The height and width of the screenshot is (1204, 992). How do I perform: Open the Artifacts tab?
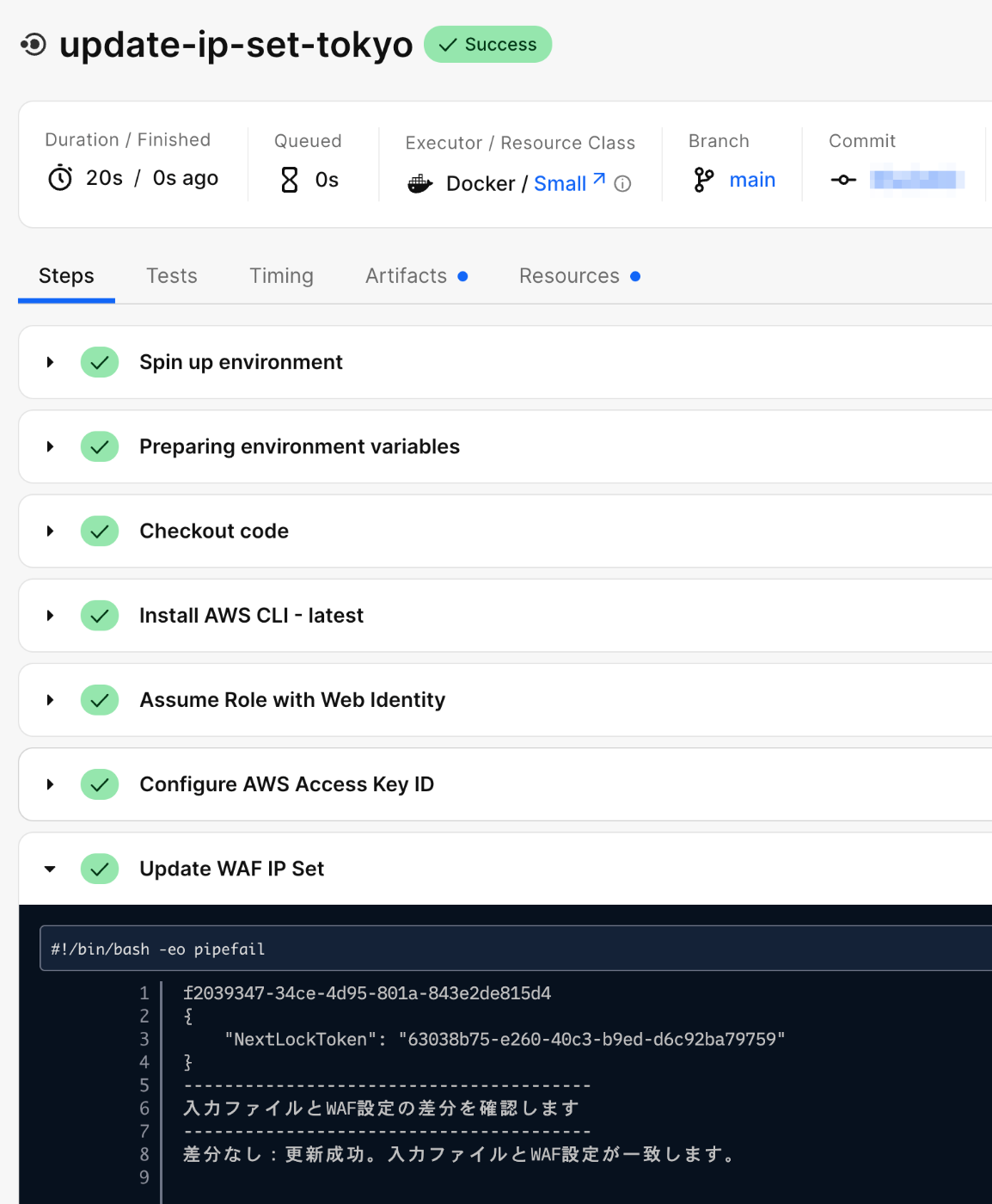coord(407,276)
